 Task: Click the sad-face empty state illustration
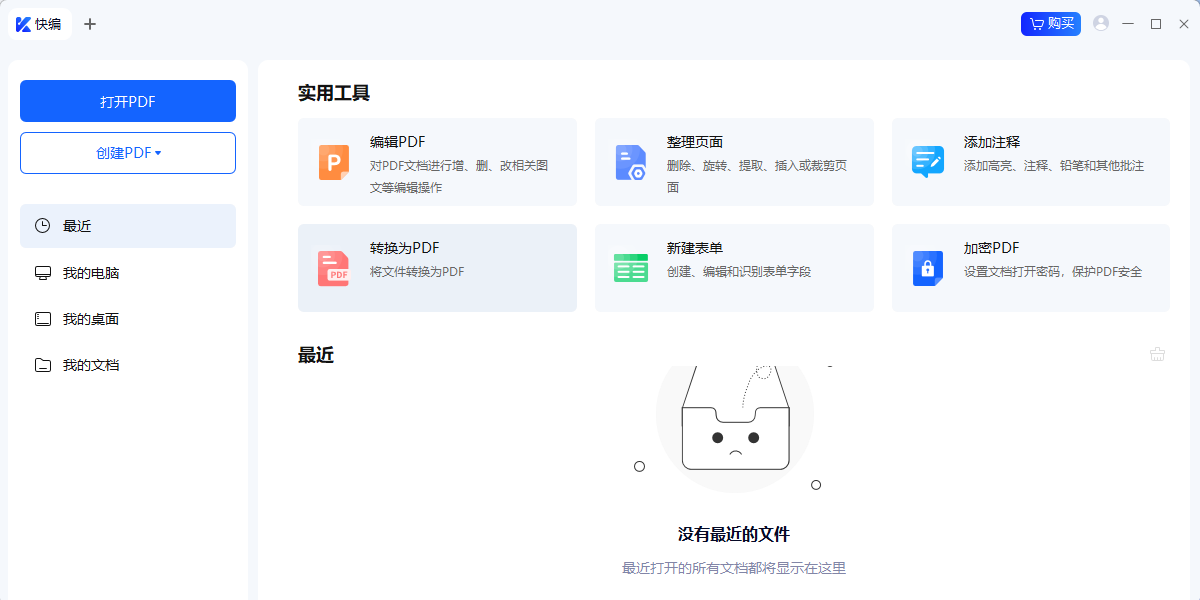735,440
